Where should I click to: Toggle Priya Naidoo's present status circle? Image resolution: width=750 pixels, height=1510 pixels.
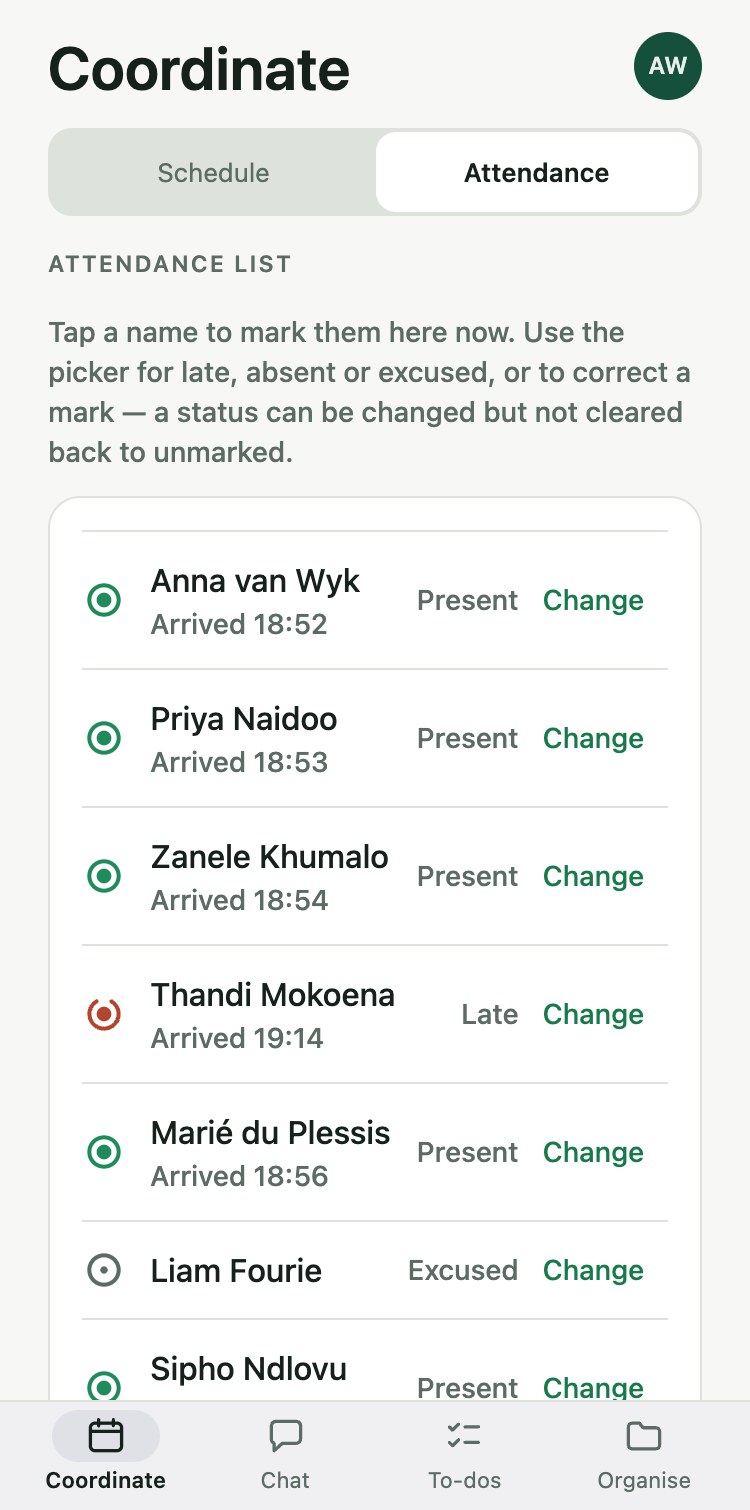(104, 739)
